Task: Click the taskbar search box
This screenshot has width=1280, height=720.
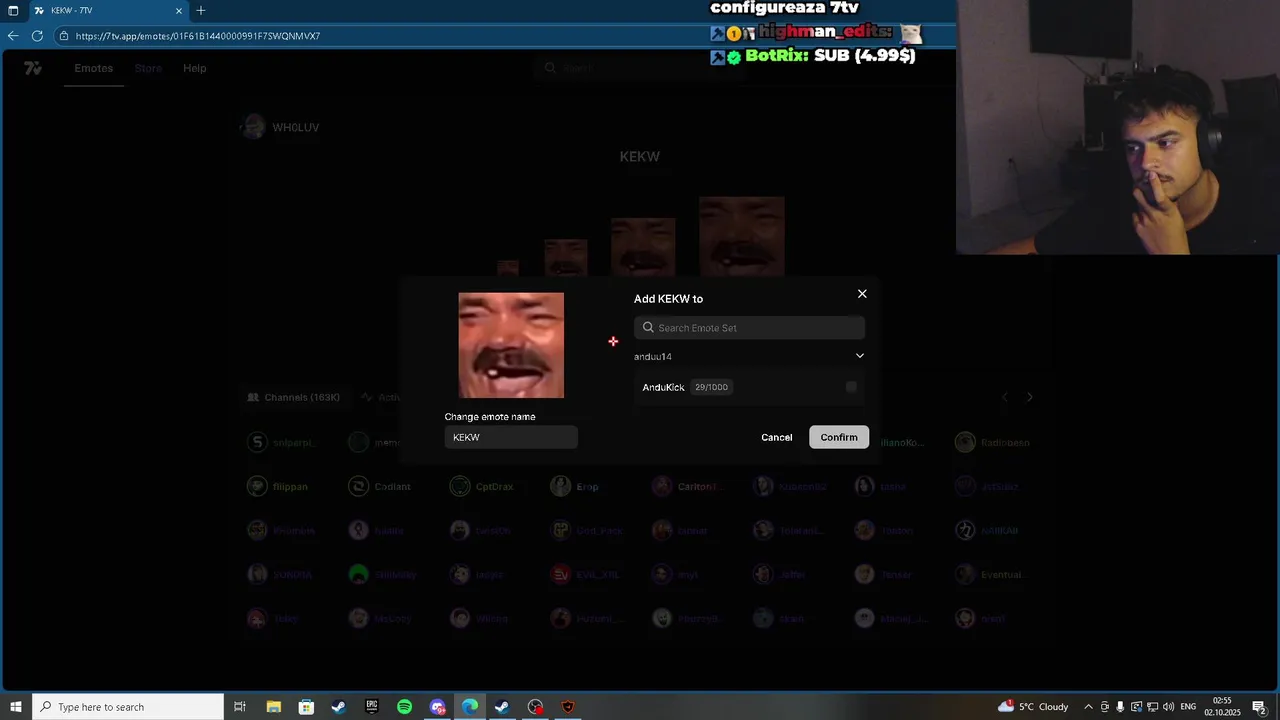Action: [128, 707]
